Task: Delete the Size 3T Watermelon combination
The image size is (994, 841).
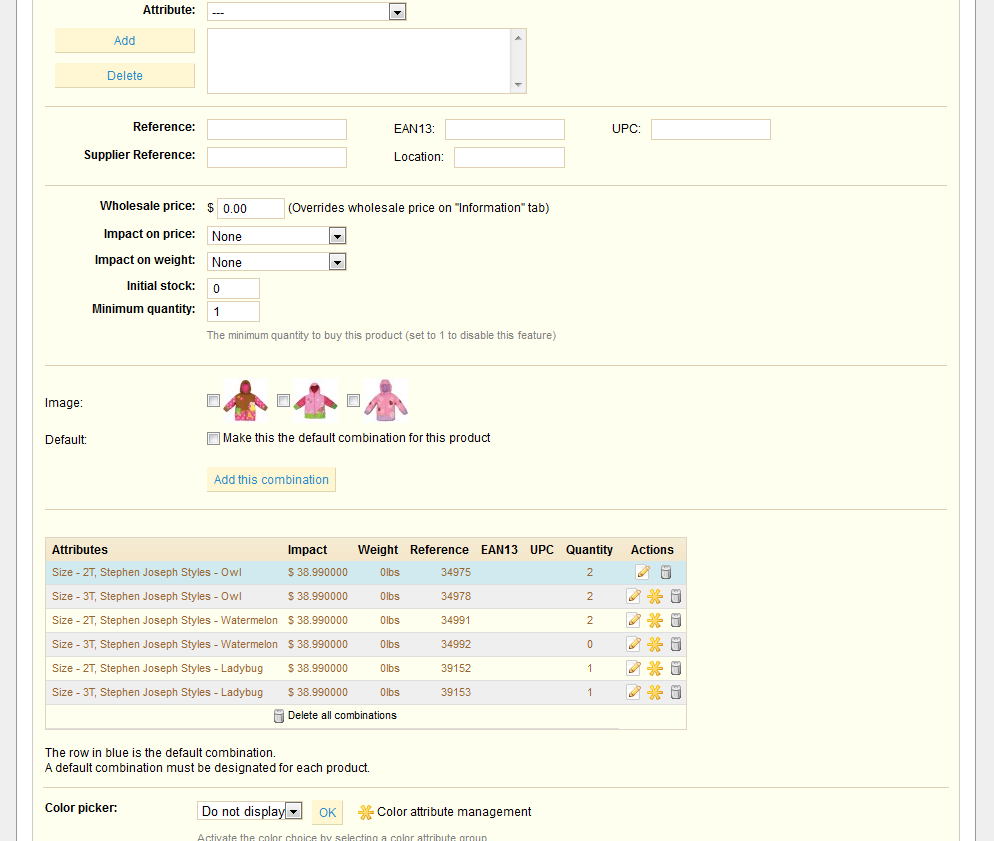Action: point(676,645)
